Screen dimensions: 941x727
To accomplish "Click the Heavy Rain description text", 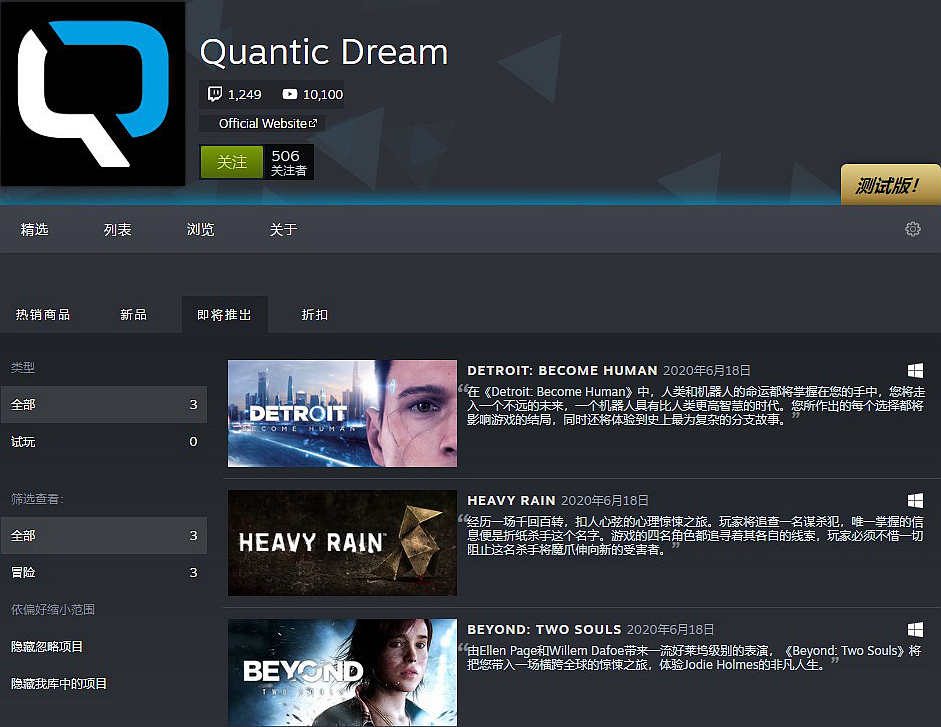I will click(x=694, y=535).
